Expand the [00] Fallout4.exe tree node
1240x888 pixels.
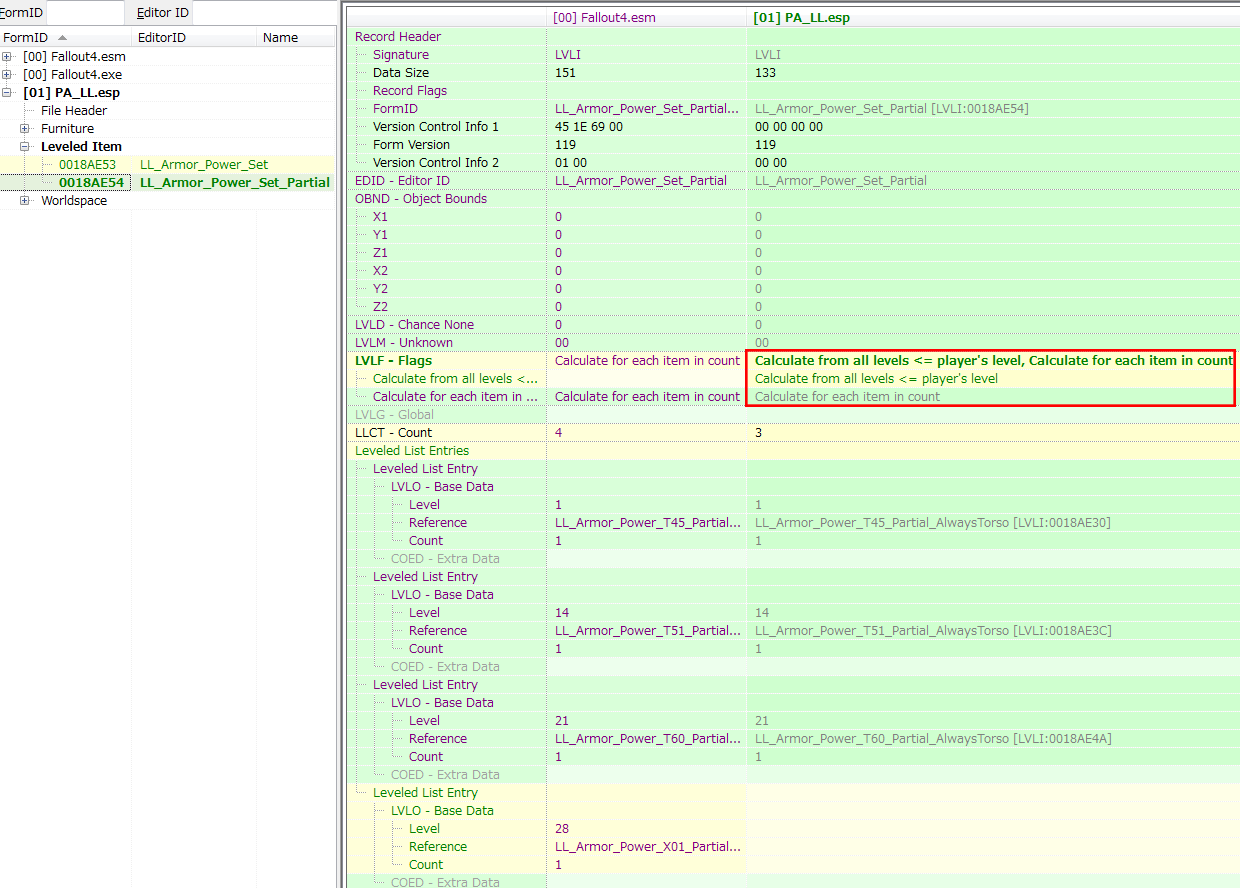point(7,74)
